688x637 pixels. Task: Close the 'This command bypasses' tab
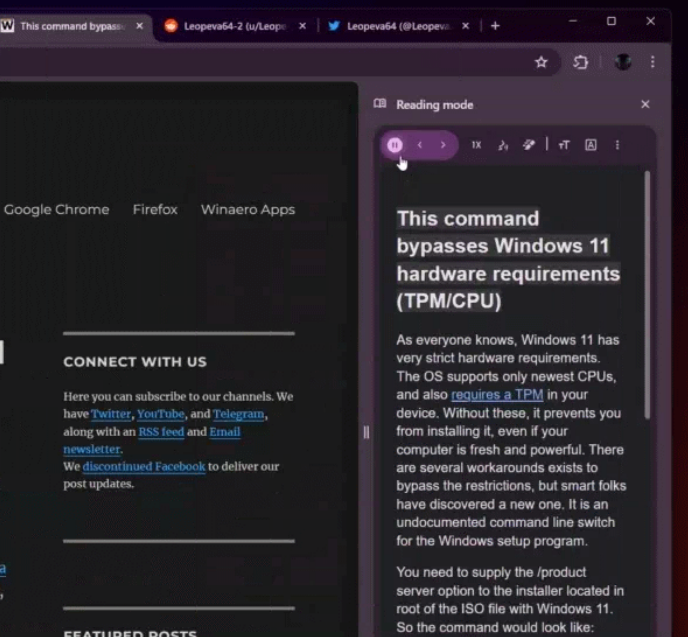point(140,26)
